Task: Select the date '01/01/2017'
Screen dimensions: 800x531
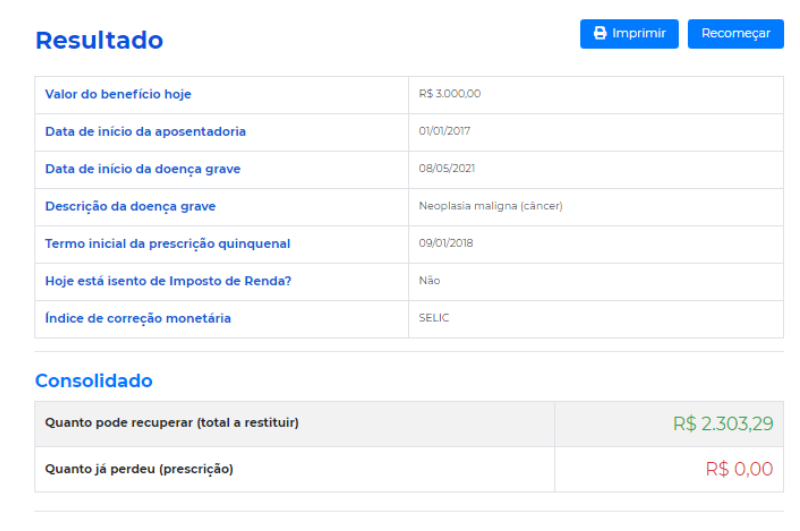Action: click(444, 131)
